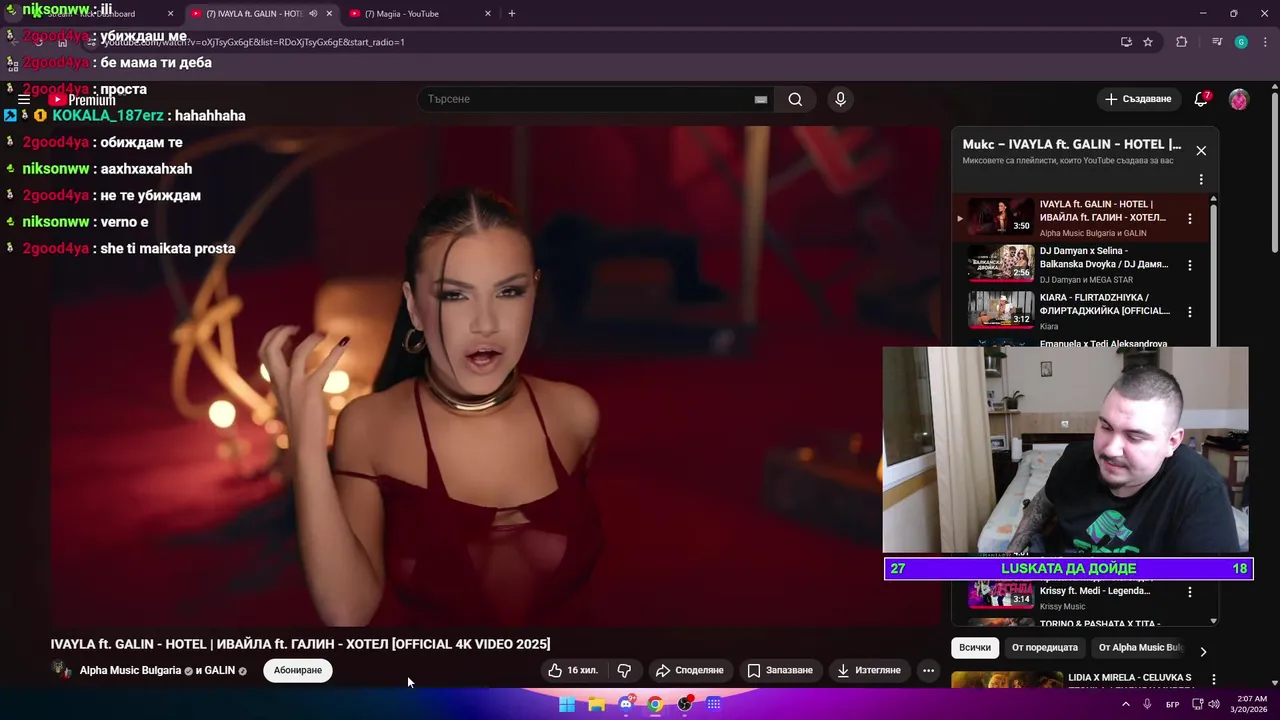
Task: Select the IVAYLA ft. GALIN - HOTEL playlist title
Action: click(1103, 211)
